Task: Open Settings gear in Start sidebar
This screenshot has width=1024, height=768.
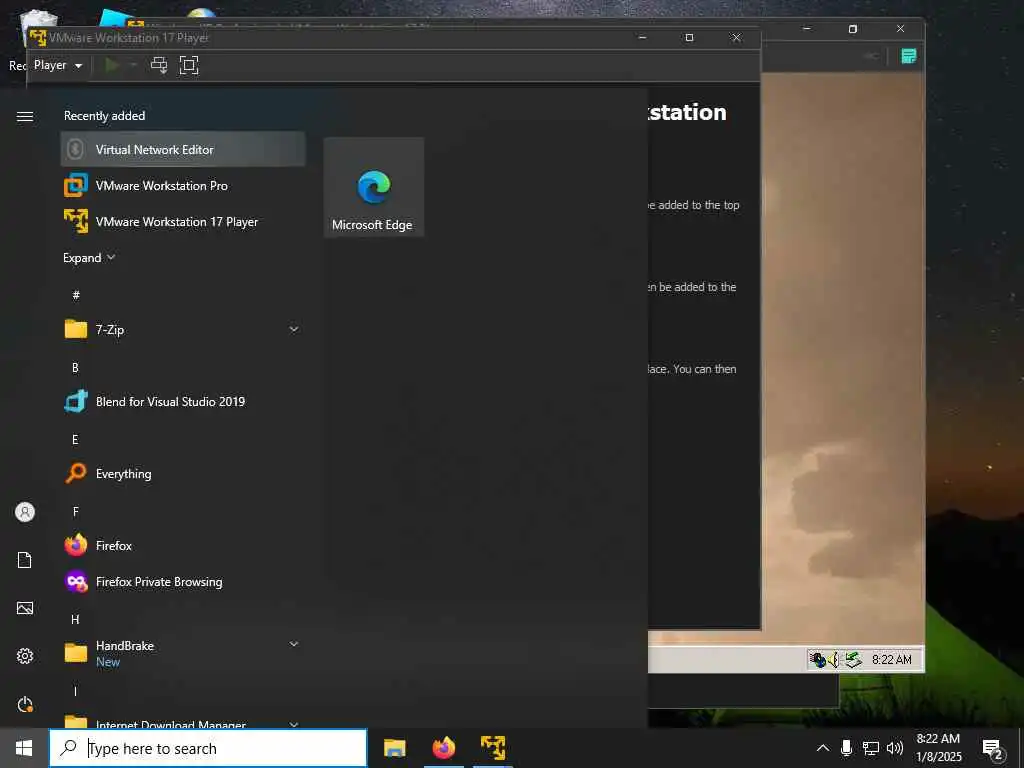Action: point(25,656)
